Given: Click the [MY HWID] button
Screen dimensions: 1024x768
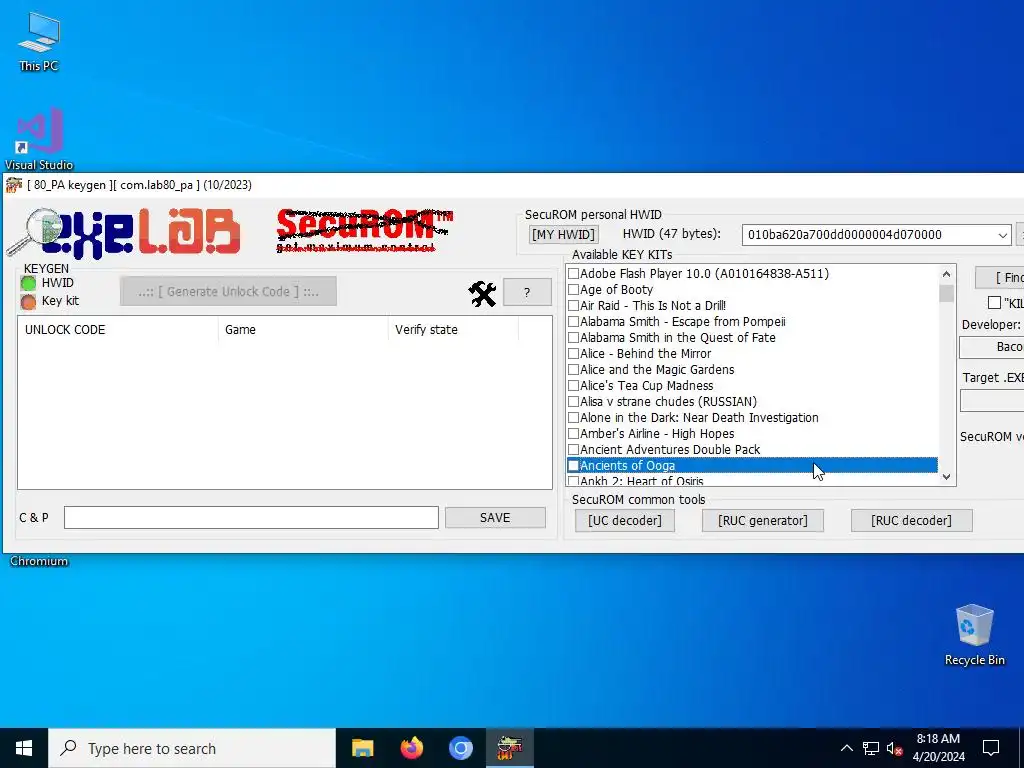Looking at the screenshot, I should 564,234.
